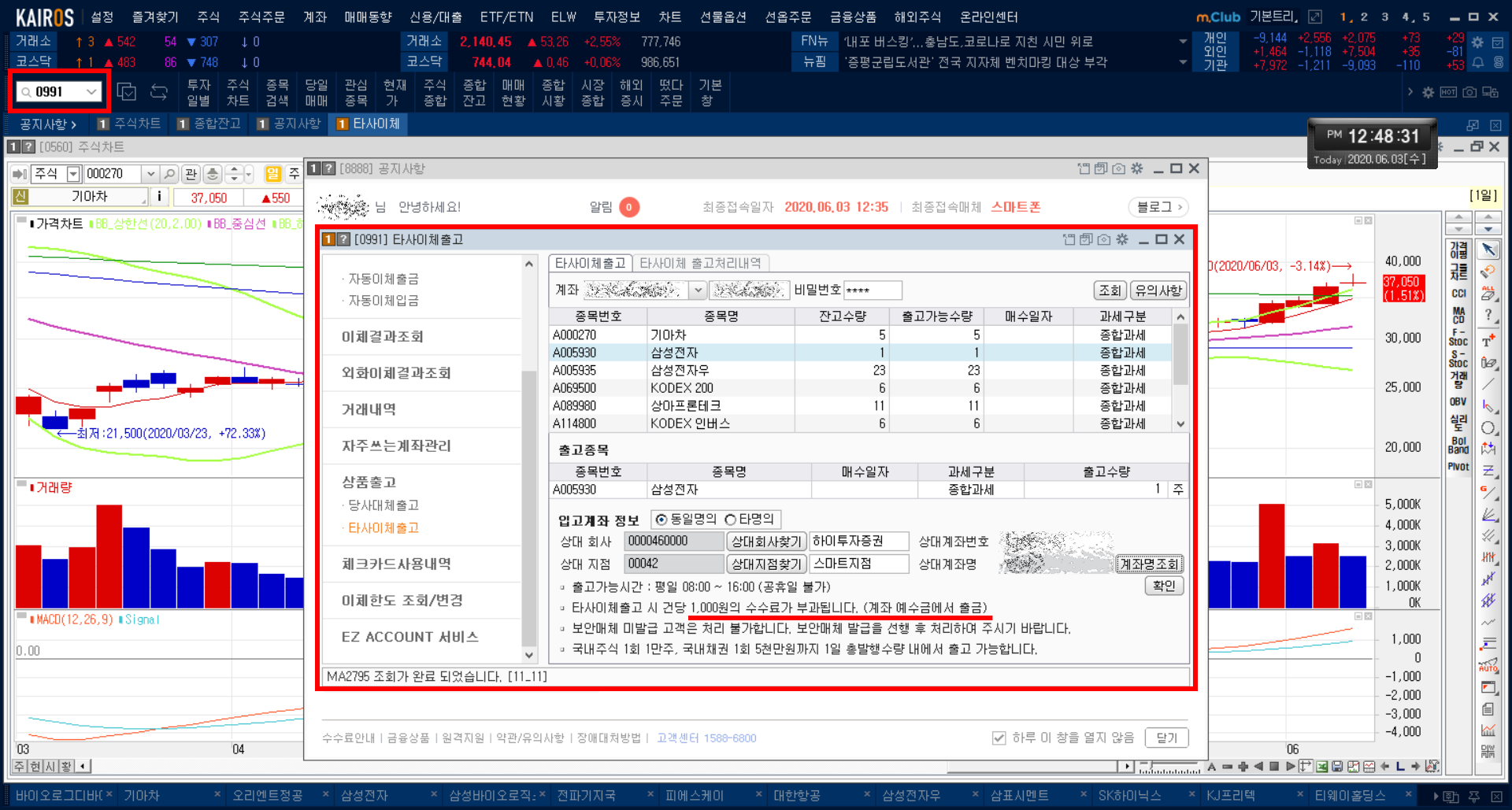Viewport: 1512px width, 810px height.
Task: Expand the 공지사항 breadcrumb chevron in the tab bar
Action: tap(73, 124)
